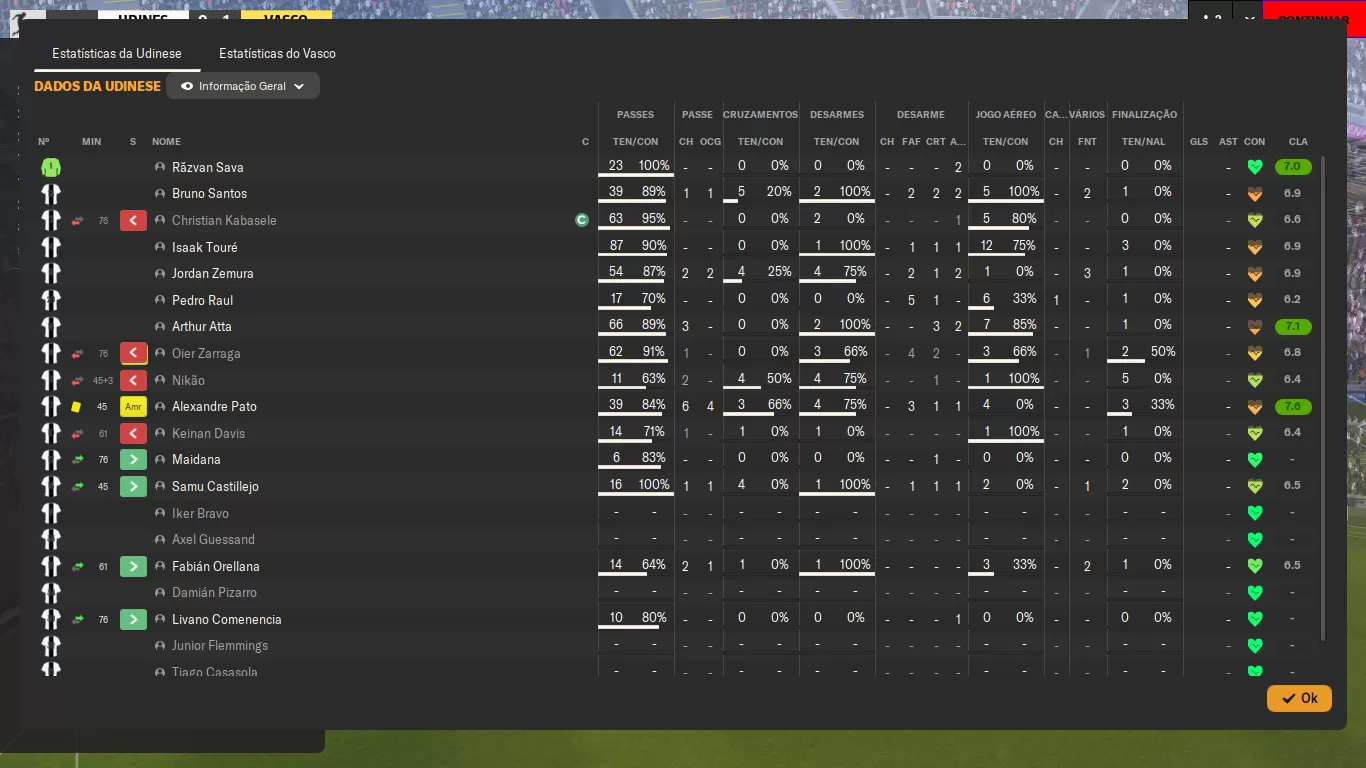Click the person icon beside Pedro Raul
Image resolution: width=1366 pixels, height=768 pixels.
coord(160,300)
